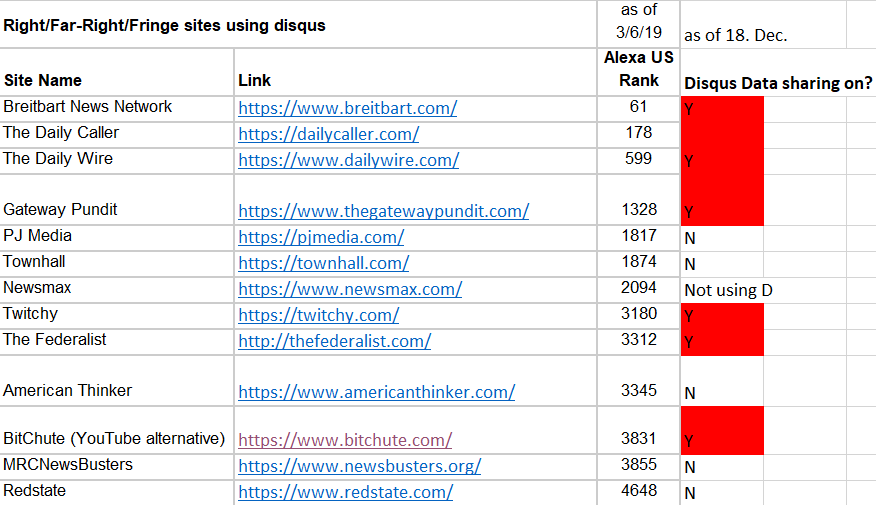Select the Alexa rank cell '178'
This screenshot has height=505, width=876.
coord(639,135)
